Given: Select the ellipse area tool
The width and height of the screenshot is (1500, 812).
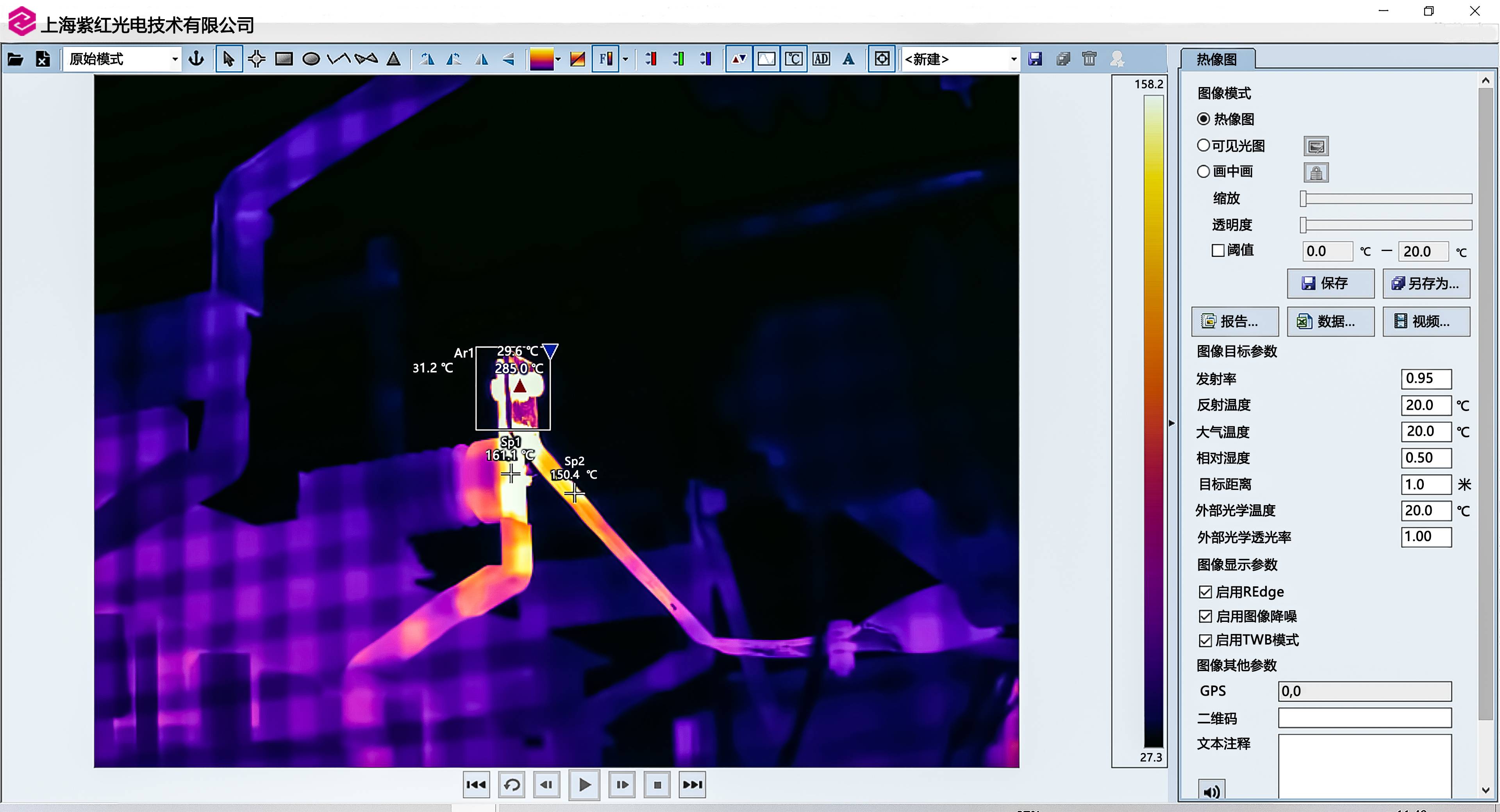Looking at the screenshot, I should 311,59.
